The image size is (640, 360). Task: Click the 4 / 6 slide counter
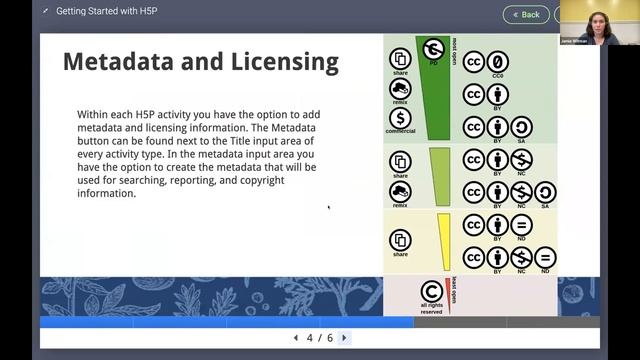320,338
